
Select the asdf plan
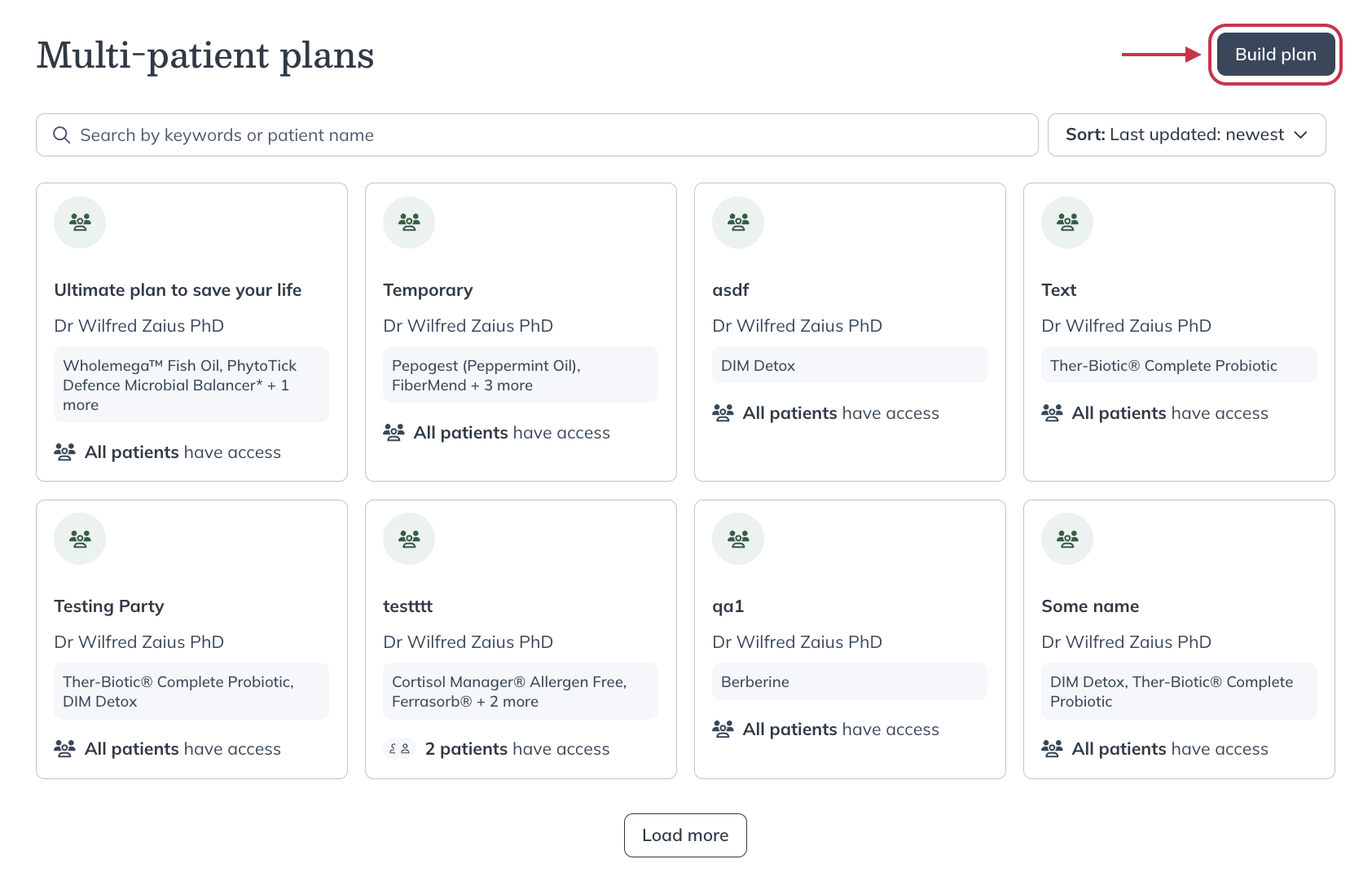tap(729, 289)
